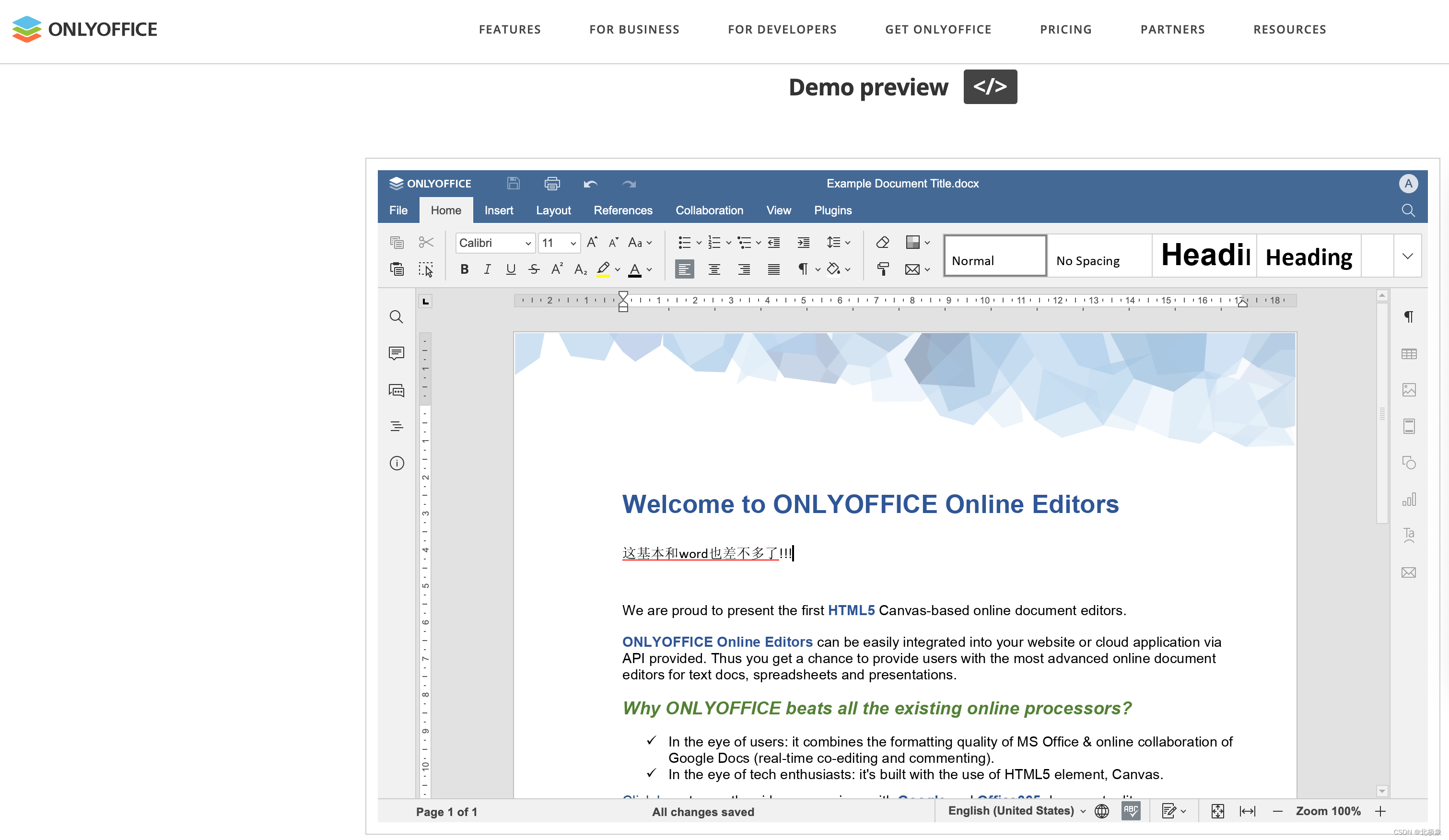Click the Undo arrow icon

click(590, 184)
